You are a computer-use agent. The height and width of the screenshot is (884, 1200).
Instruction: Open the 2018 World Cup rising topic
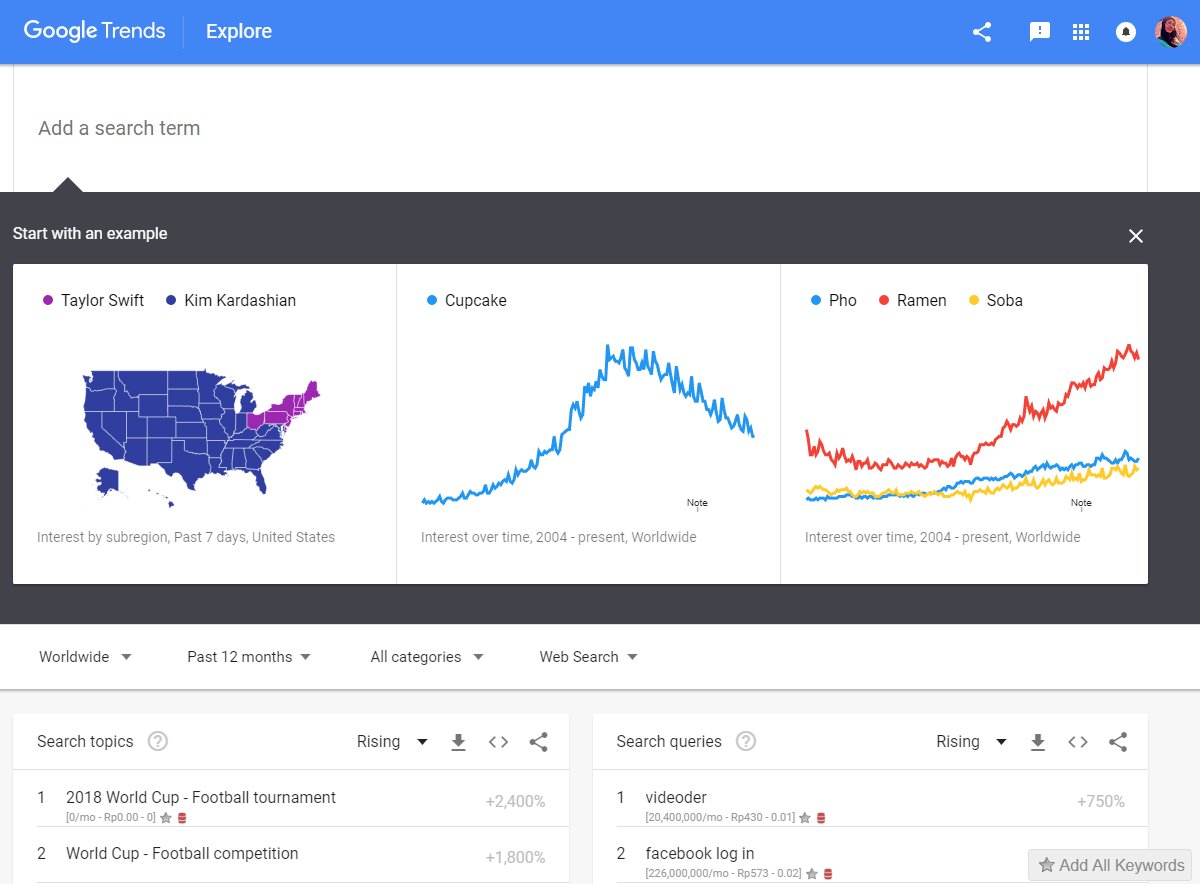pos(200,797)
